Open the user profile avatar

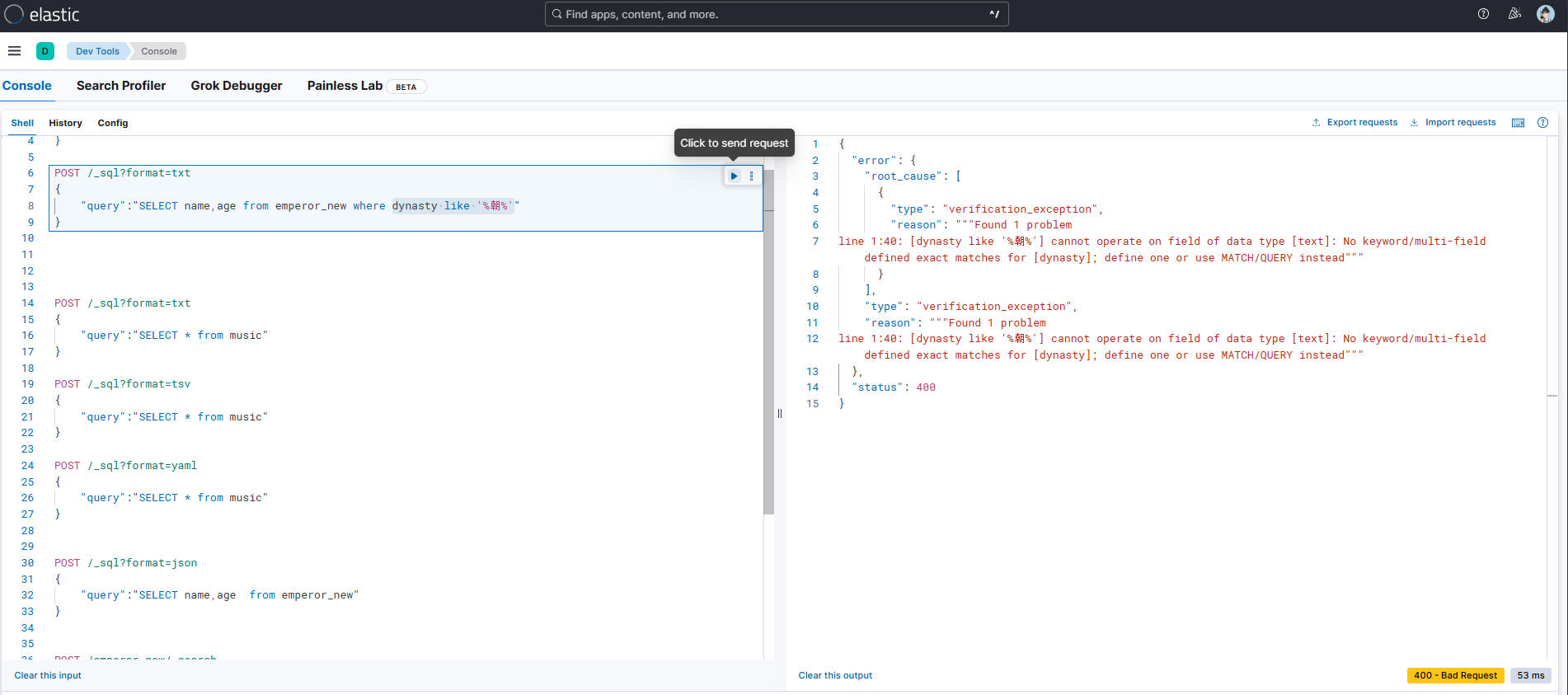[1546, 14]
